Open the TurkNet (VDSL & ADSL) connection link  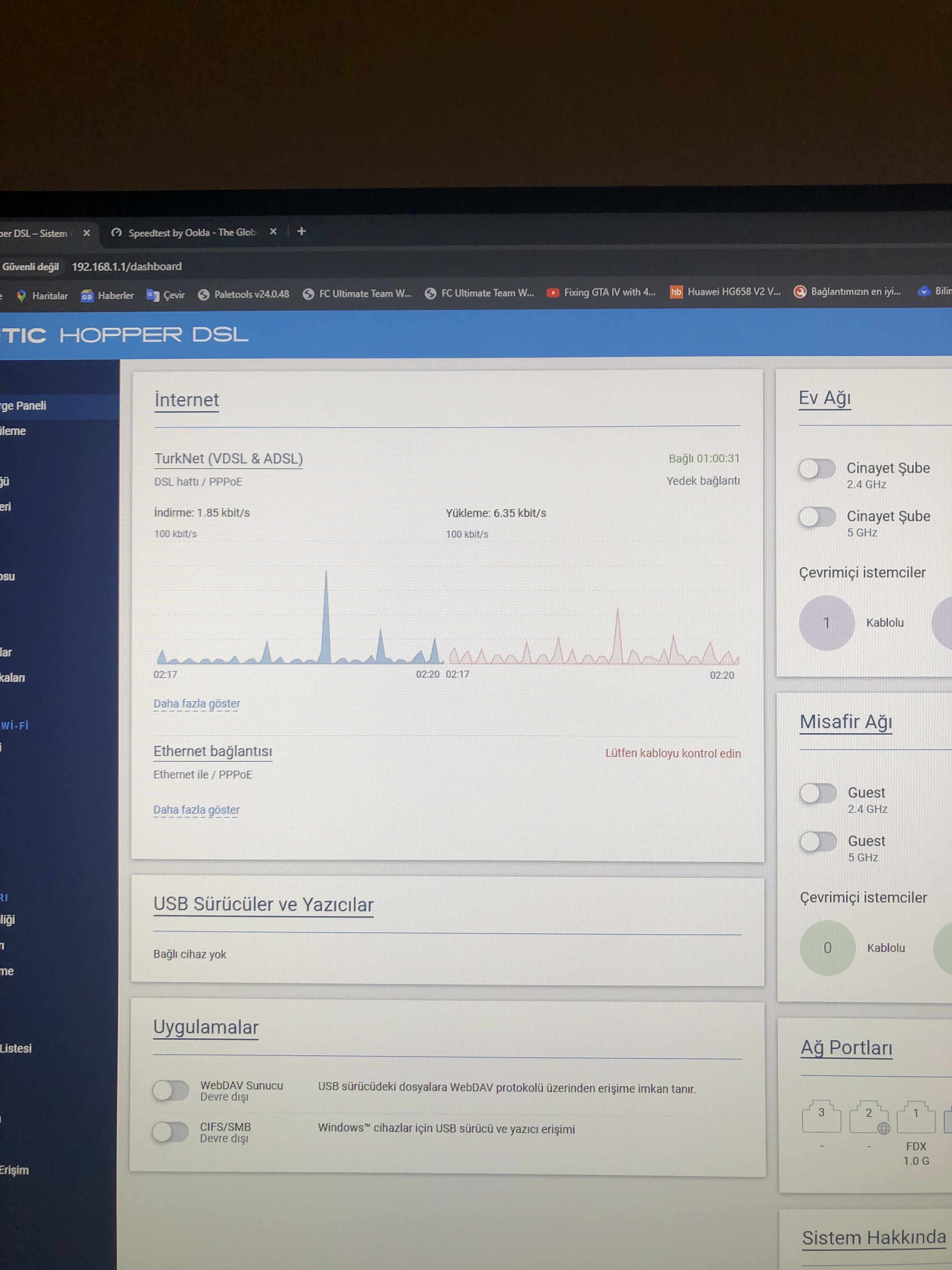pyautogui.click(x=228, y=459)
